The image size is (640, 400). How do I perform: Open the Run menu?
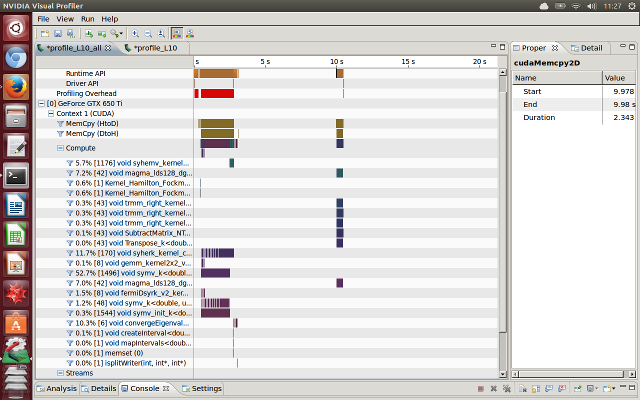[x=87, y=19]
